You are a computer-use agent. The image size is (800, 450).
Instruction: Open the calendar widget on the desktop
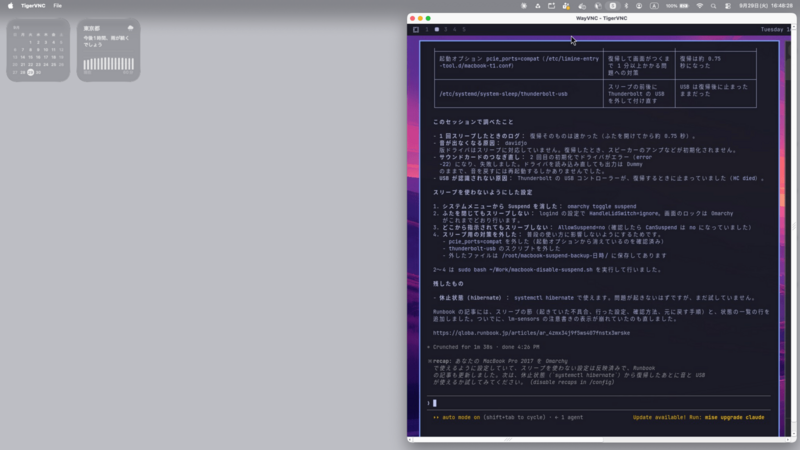38,50
